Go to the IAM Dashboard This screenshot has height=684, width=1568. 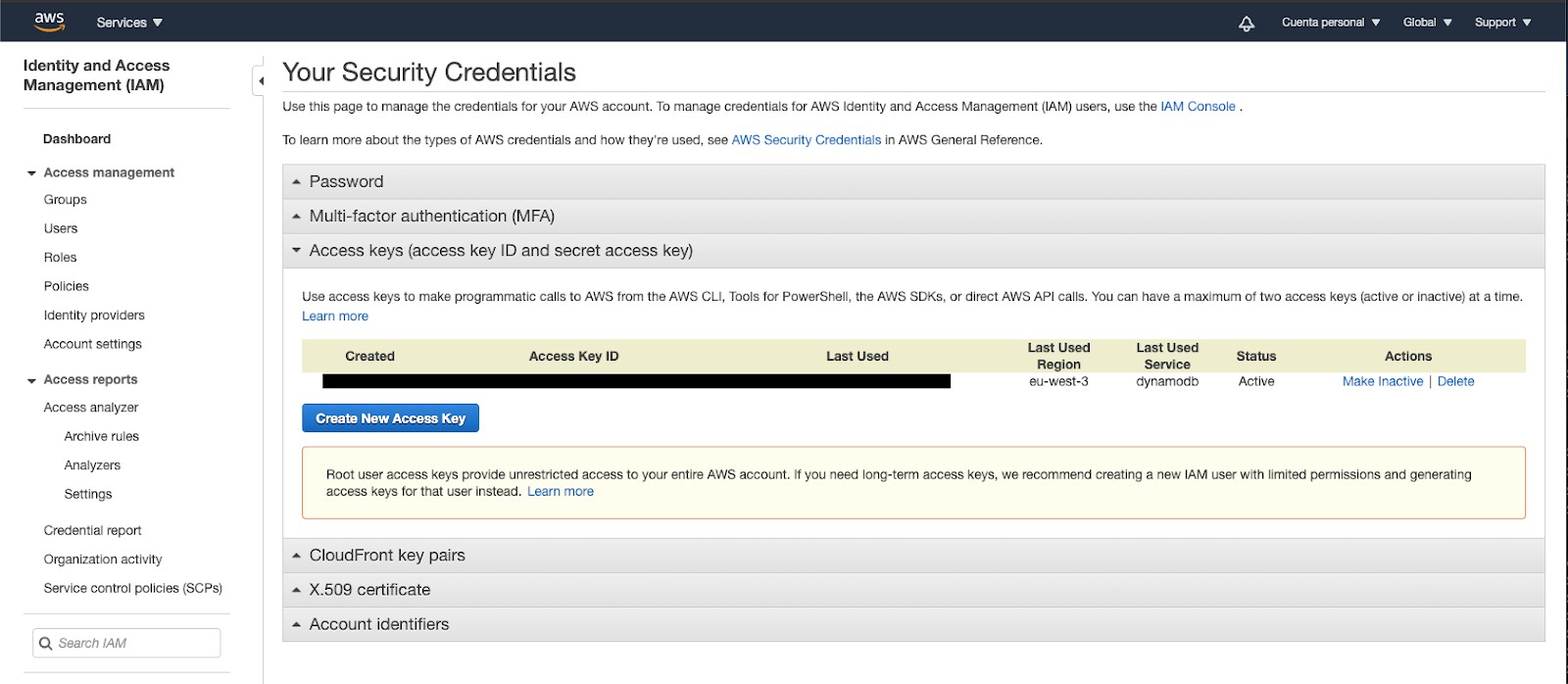[x=76, y=139]
